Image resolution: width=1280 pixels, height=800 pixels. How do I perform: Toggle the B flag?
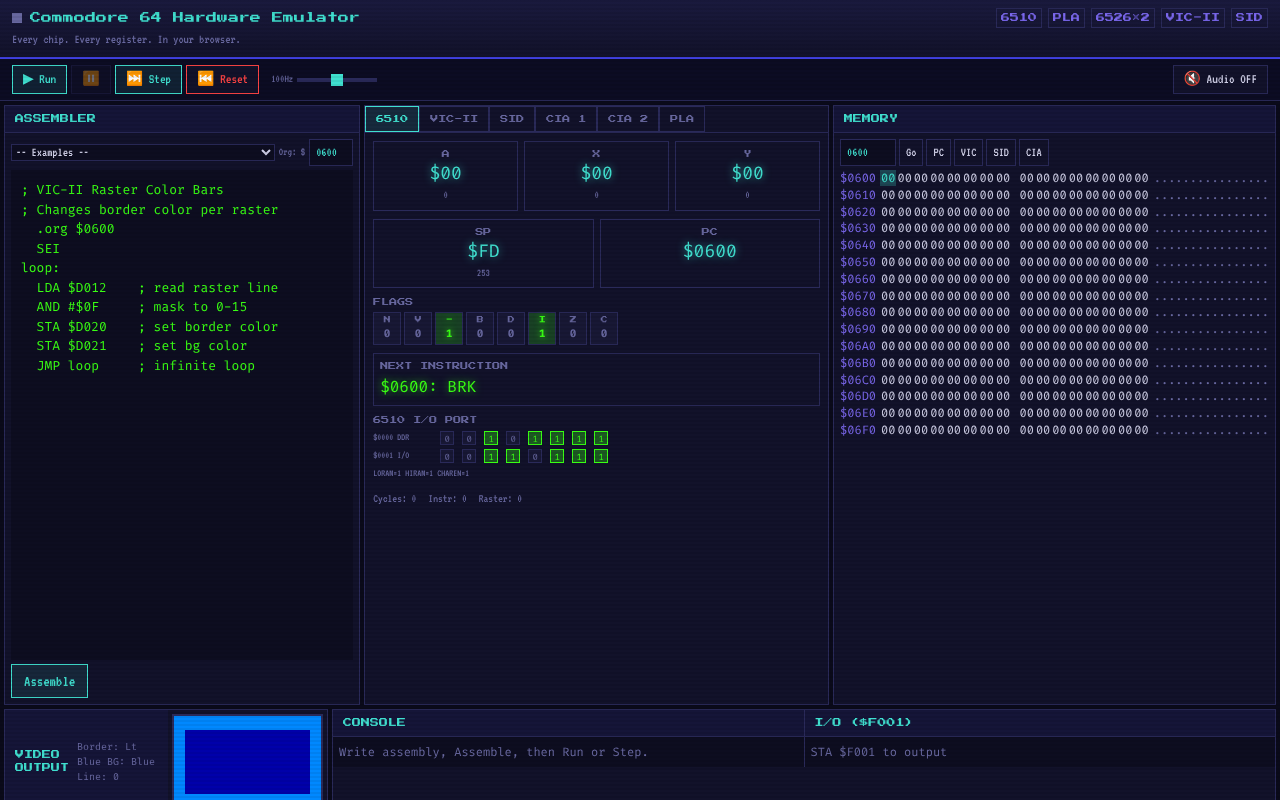point(480,328)
